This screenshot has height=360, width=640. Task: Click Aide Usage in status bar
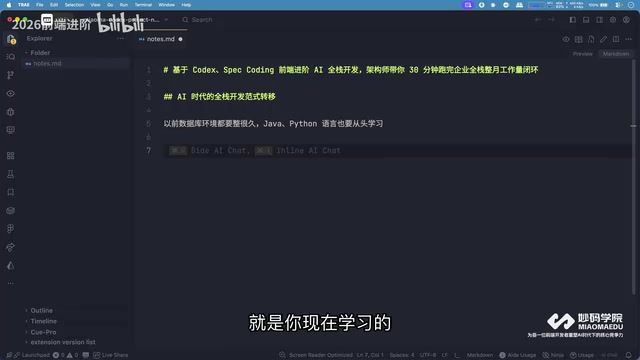[518, 355]
